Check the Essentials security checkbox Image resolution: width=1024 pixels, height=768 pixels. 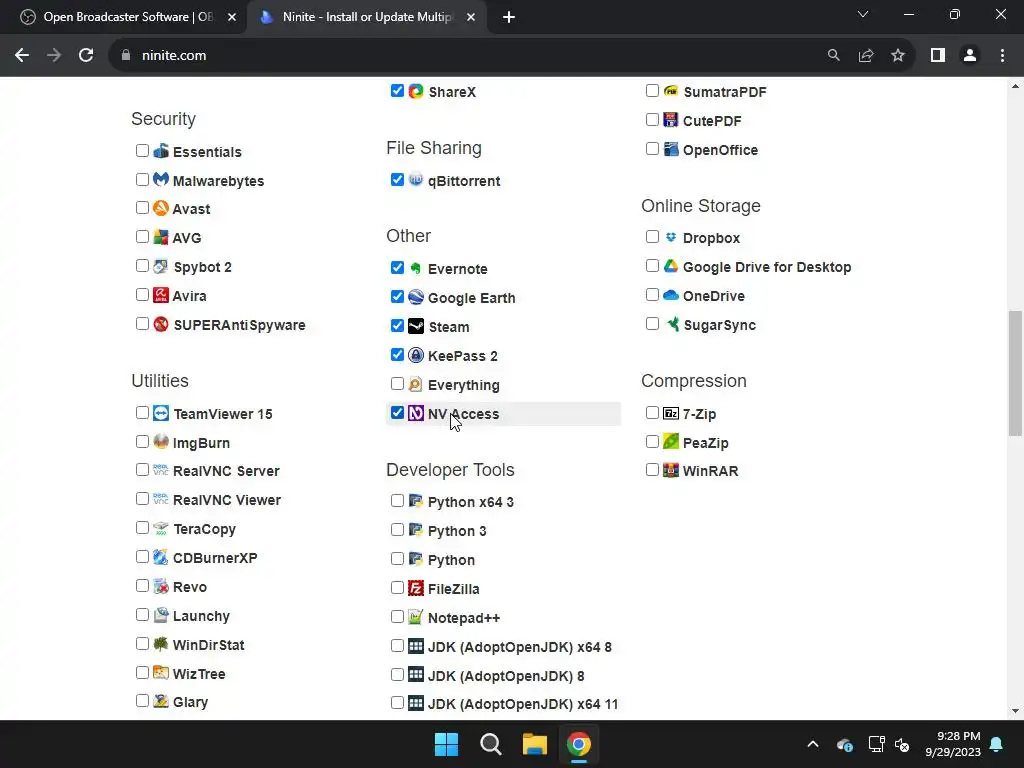click(142, 151)
